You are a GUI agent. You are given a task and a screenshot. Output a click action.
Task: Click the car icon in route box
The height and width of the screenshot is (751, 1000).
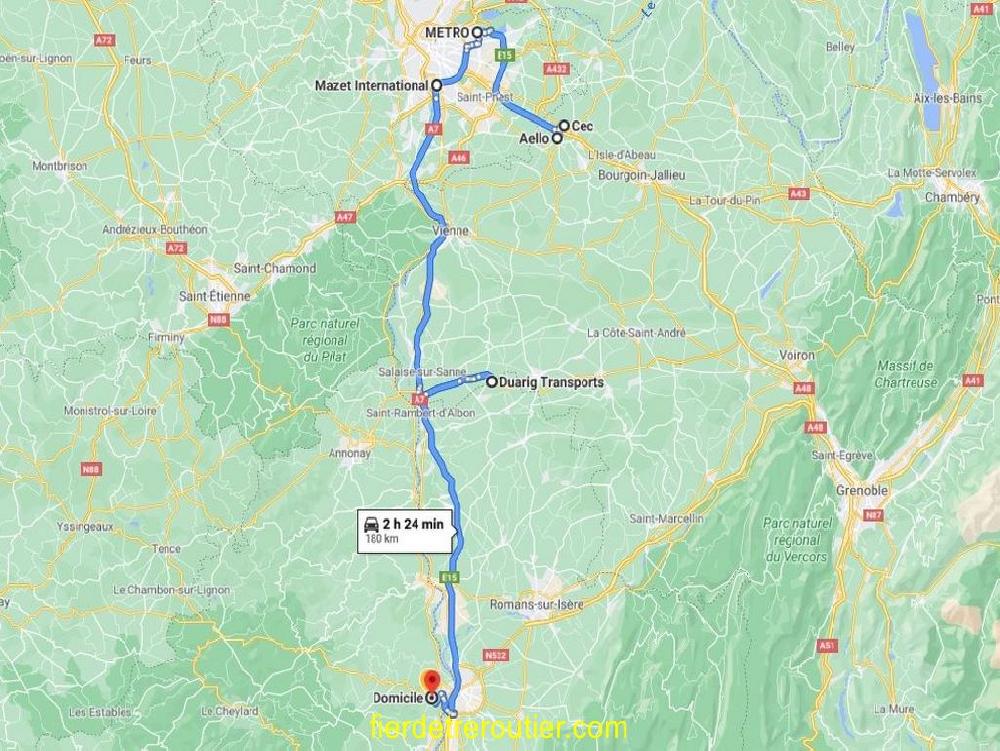click(x=371, y=525)
